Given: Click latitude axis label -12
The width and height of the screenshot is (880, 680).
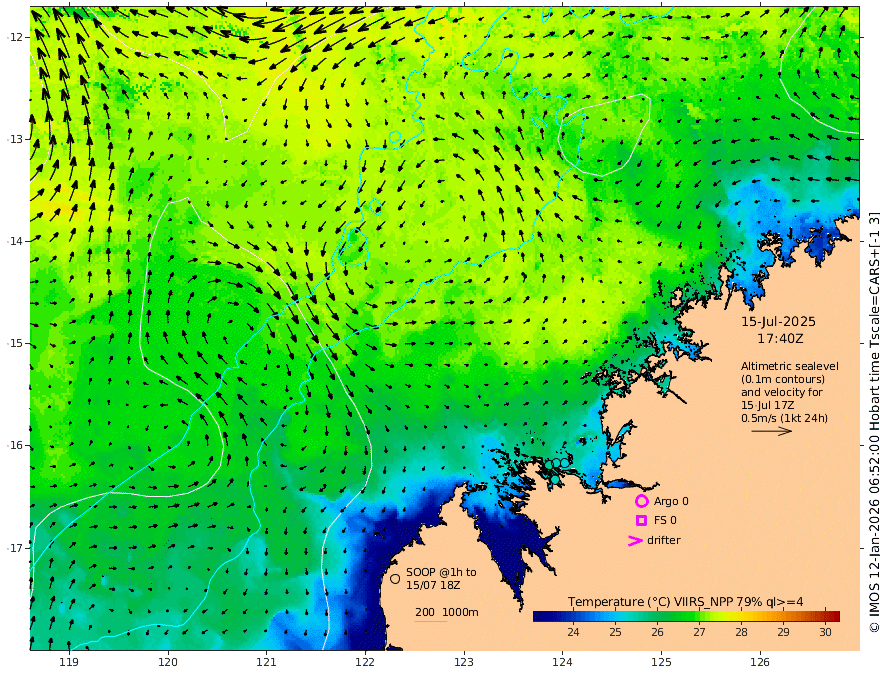Looking at the screenshot, I should (16, 37).
